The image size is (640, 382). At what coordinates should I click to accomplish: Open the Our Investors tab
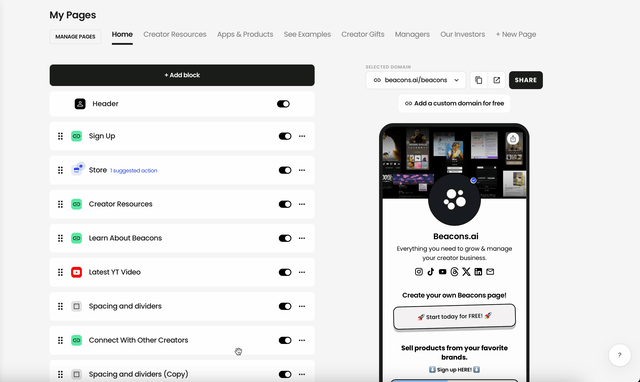[462, 34]
